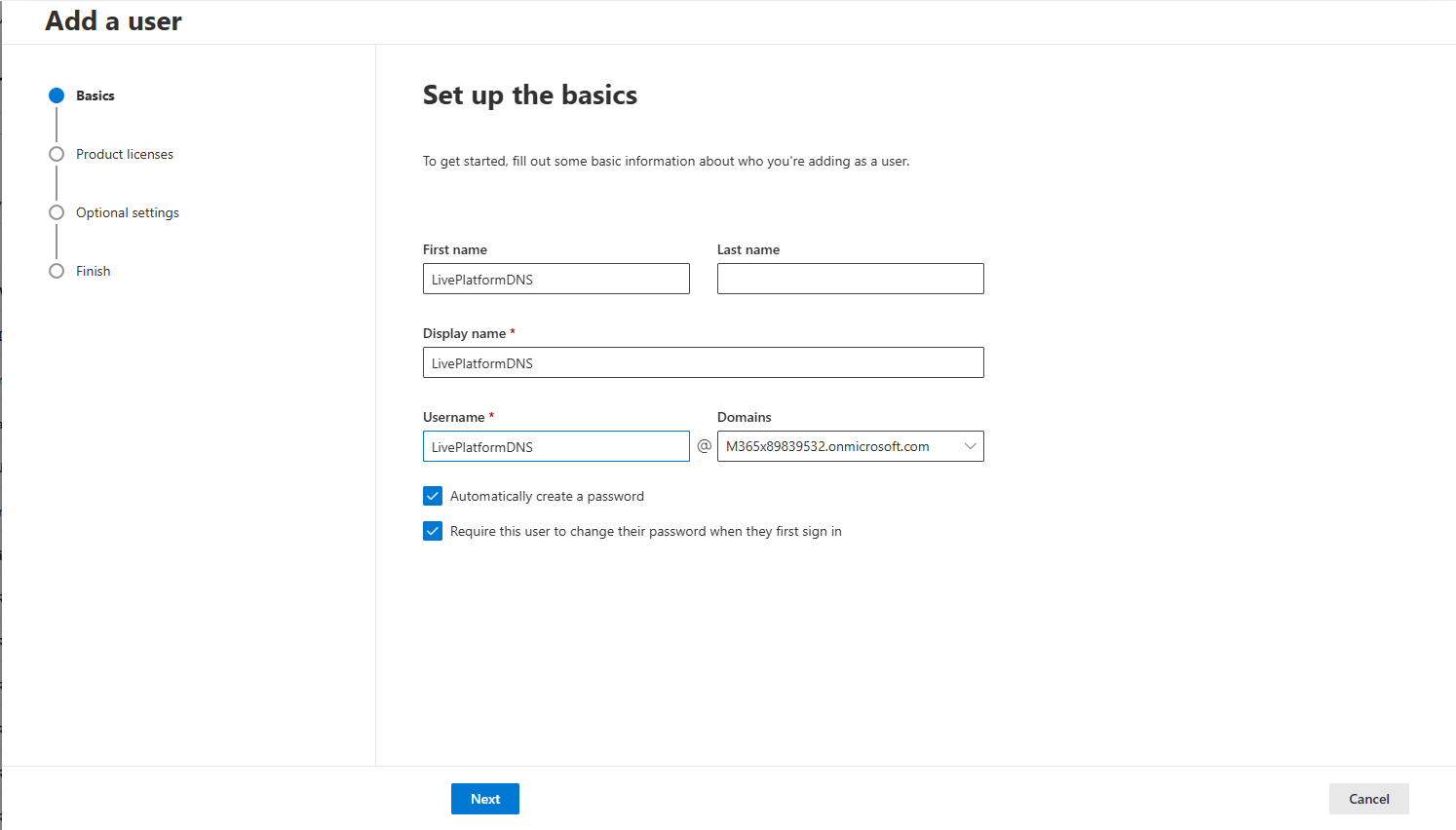Click the 'To get started' description text

click(x=666, y=161)
